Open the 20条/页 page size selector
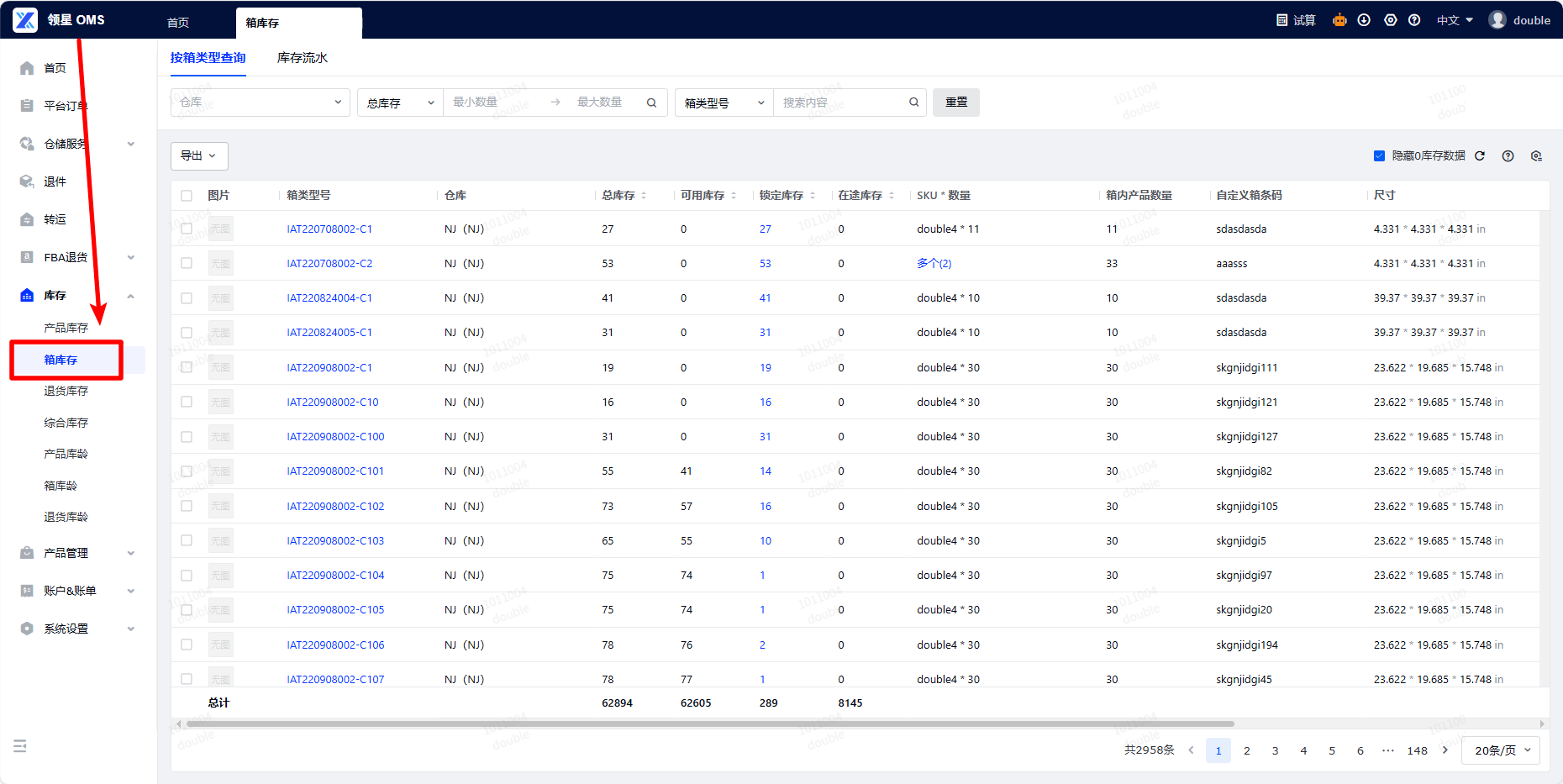Image resolution: width=1563 pixels, height=784 pixels. (1501, 750)
